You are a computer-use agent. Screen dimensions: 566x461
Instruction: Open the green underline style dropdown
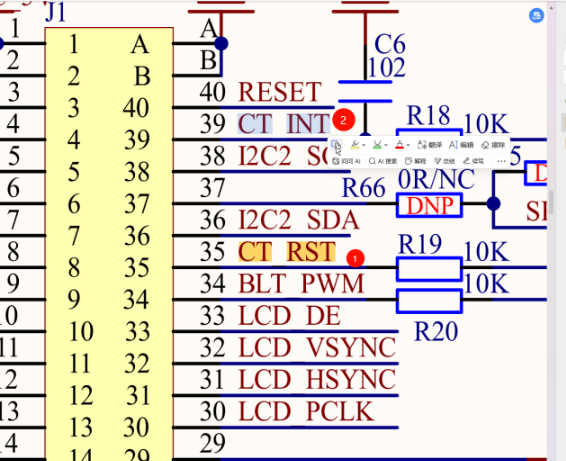[386, 145]
